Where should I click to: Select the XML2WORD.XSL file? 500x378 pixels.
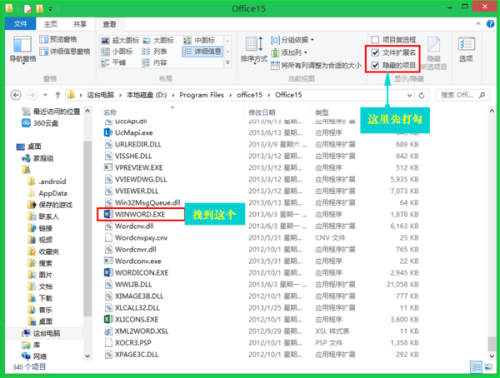coord(141,331)
